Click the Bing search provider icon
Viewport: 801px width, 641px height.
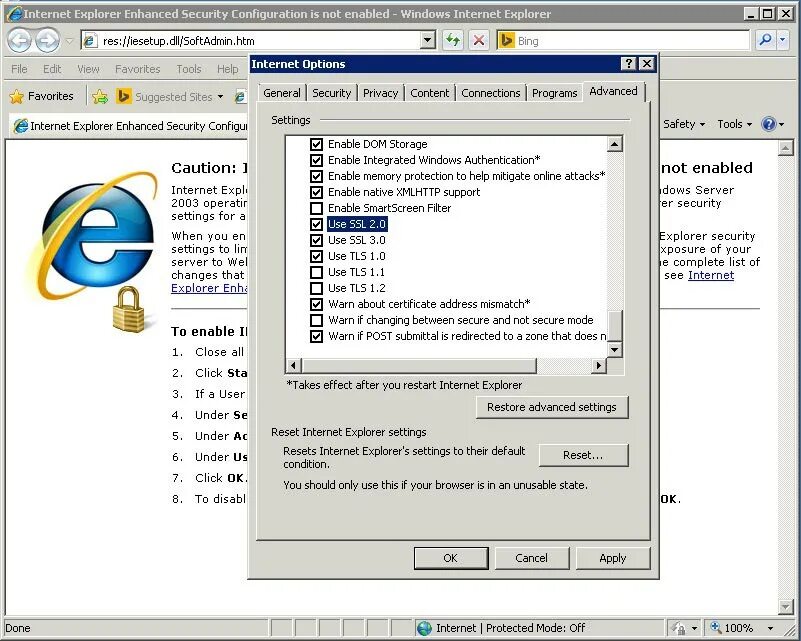pyautogui.click(x=506, y=40)
